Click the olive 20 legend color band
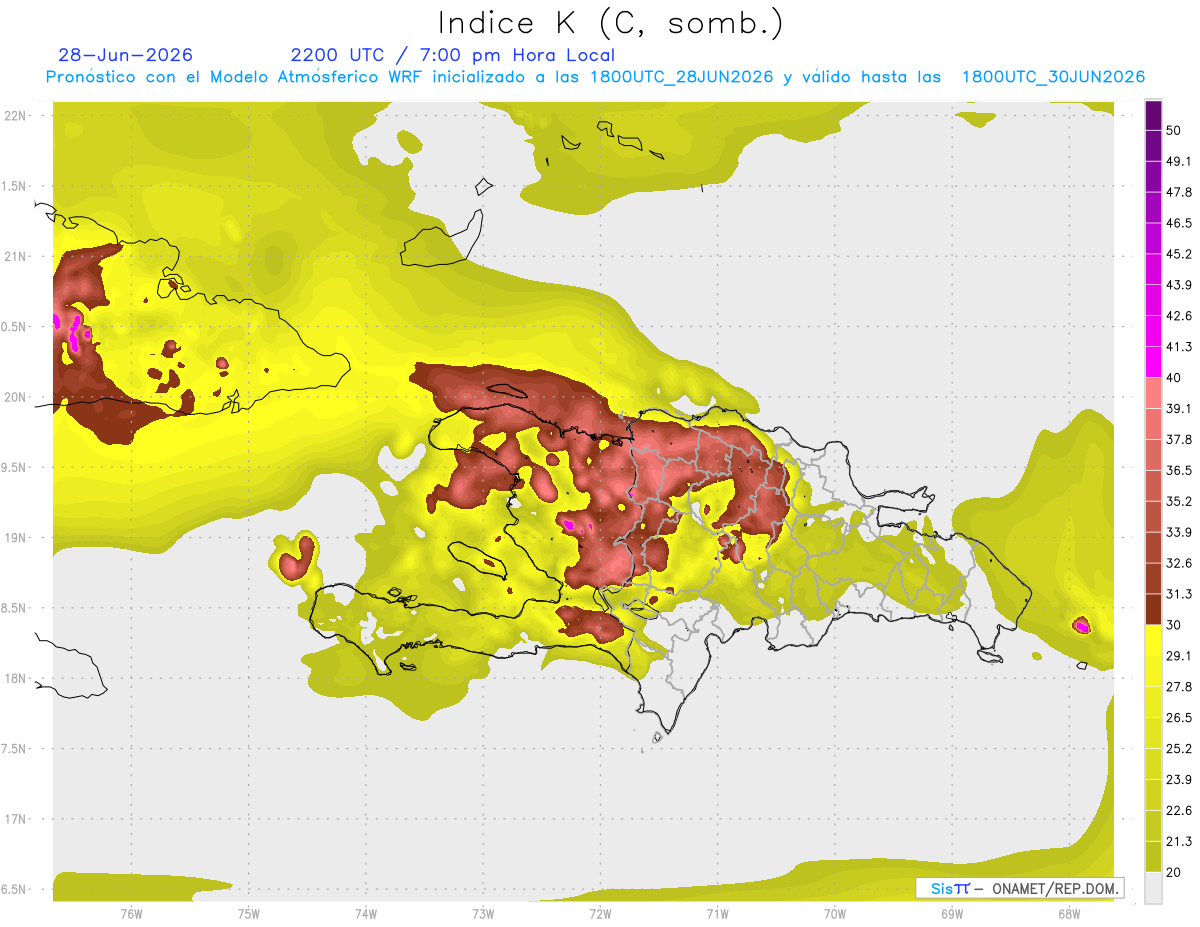This screenshot has height=927, width=1200. pos(1153,856)
